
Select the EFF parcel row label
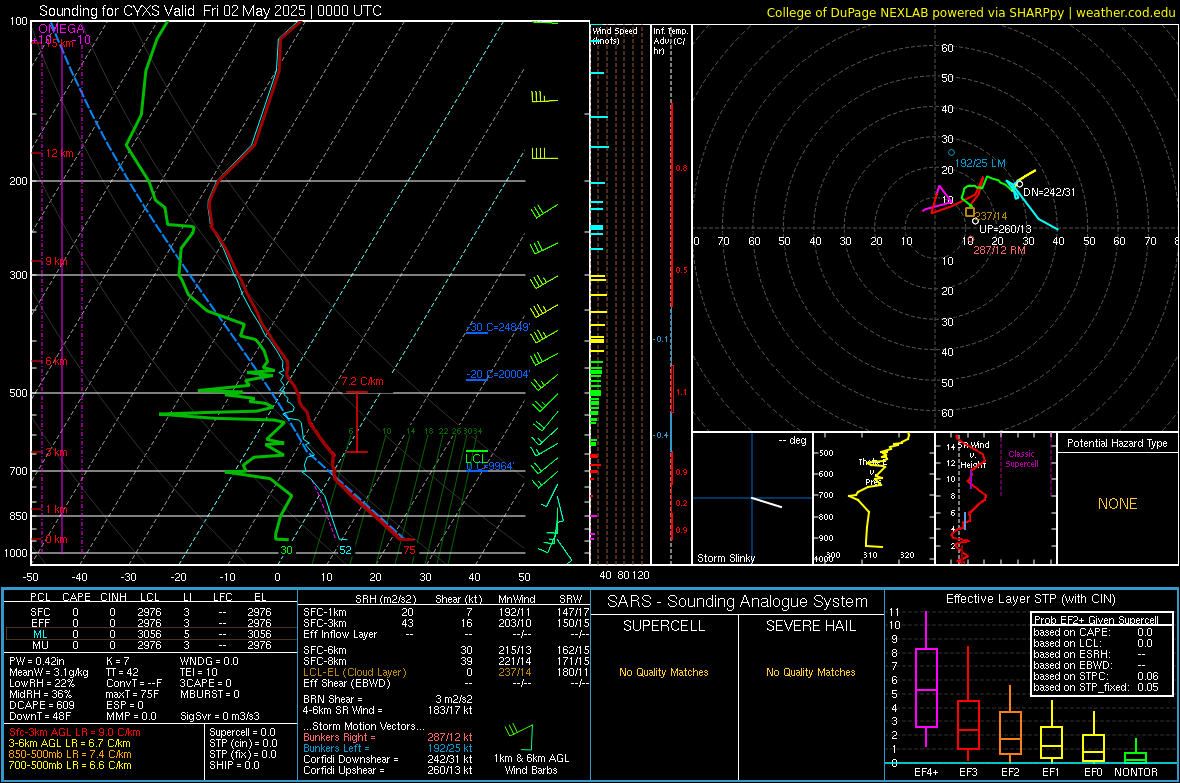tap(40, 623)
